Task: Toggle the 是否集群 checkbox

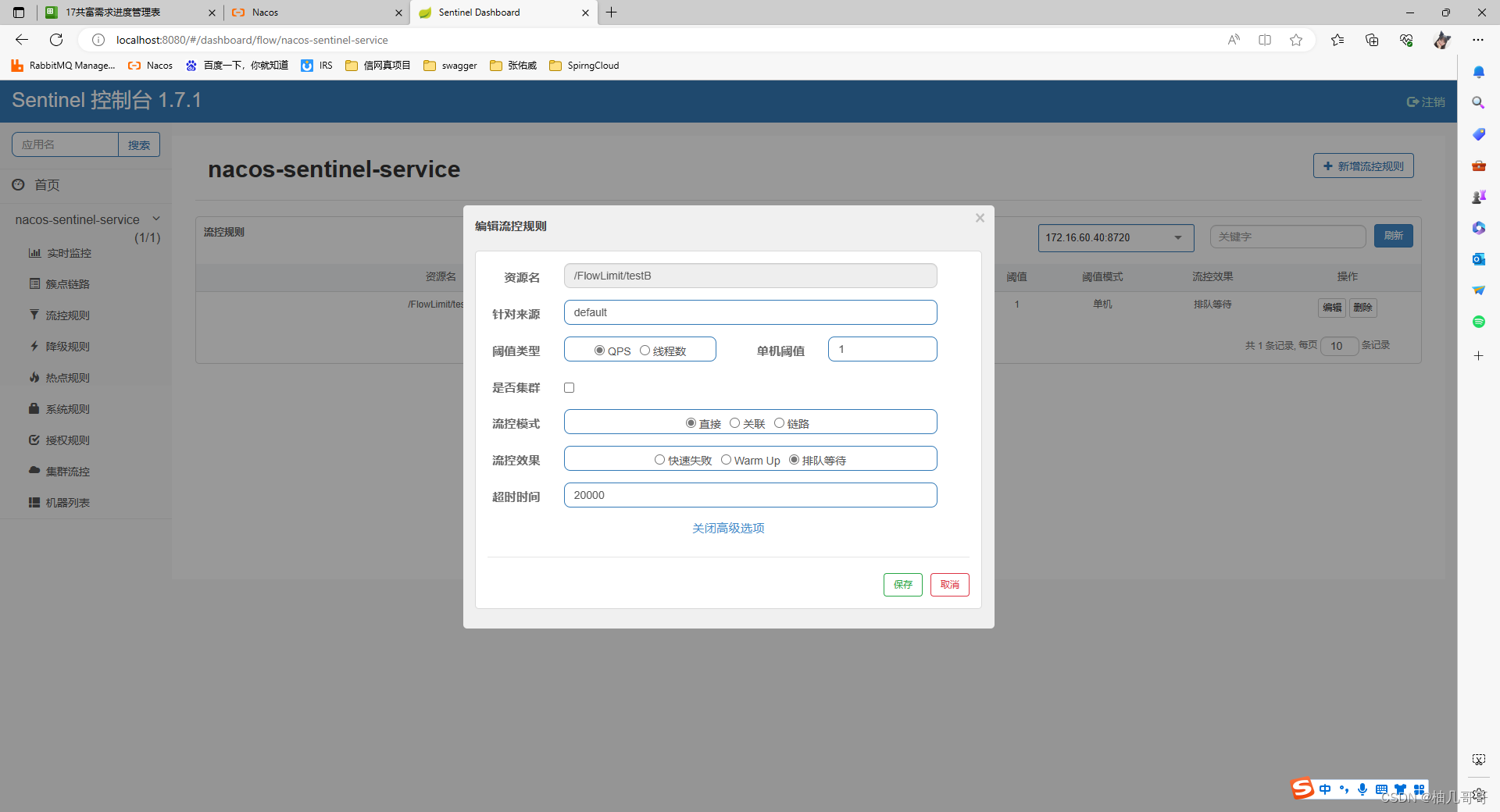Action: (x=570, y=388)
